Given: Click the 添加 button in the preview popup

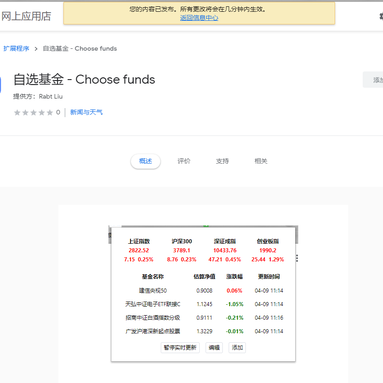Looking at the screenshot, I should [x=237, y=347].
